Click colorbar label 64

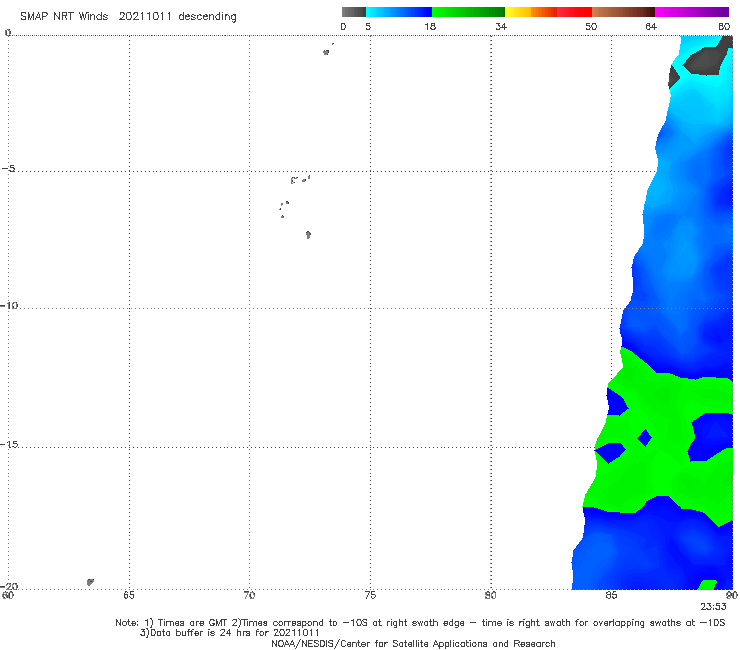(x=651, y=26)
